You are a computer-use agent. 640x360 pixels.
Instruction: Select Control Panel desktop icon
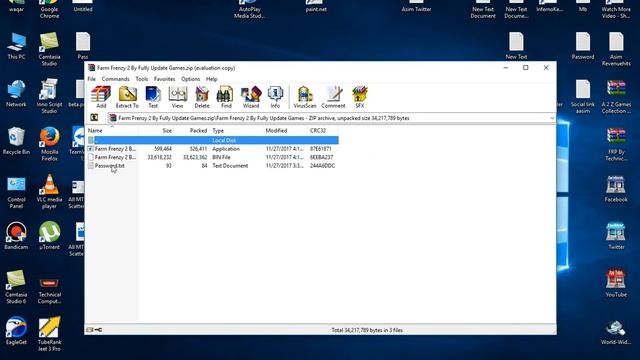click(x=16, y=192)
